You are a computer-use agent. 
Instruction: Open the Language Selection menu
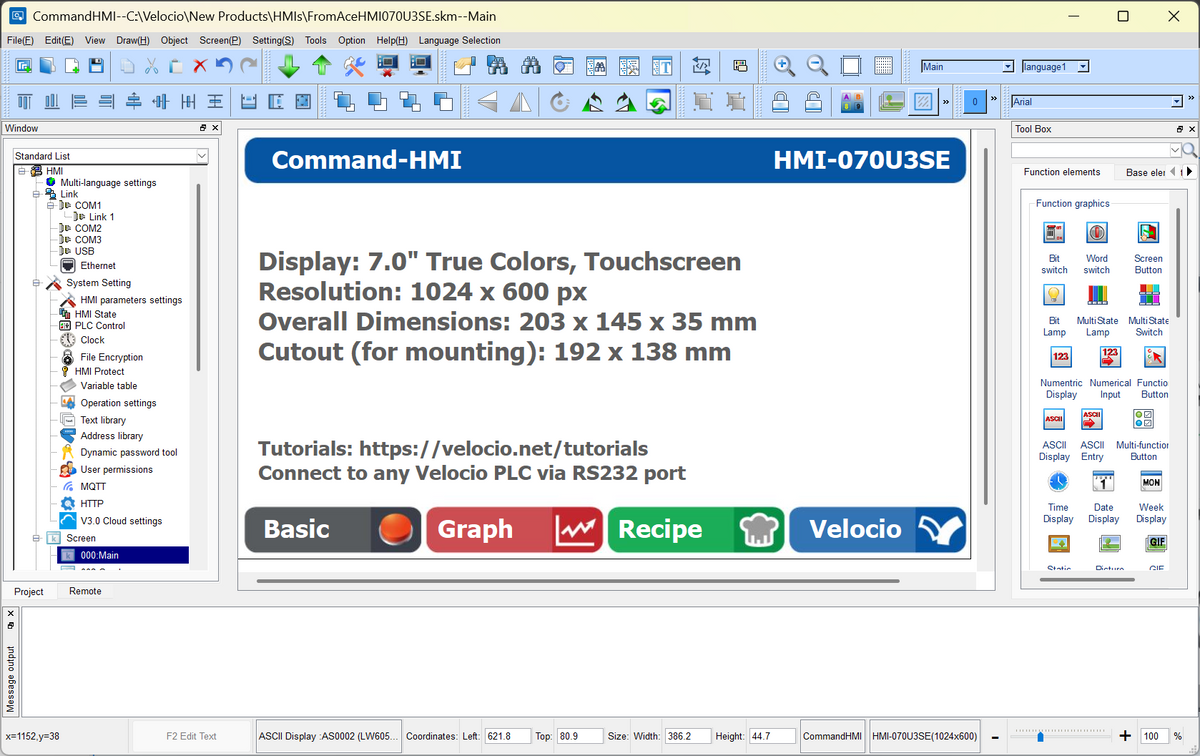pyautogui.click(x=460, y=40)
